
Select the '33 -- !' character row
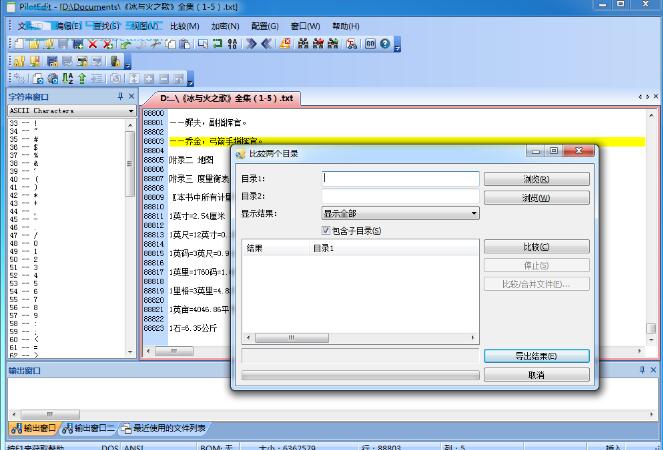pyautogui.click(x=67, y=123)
